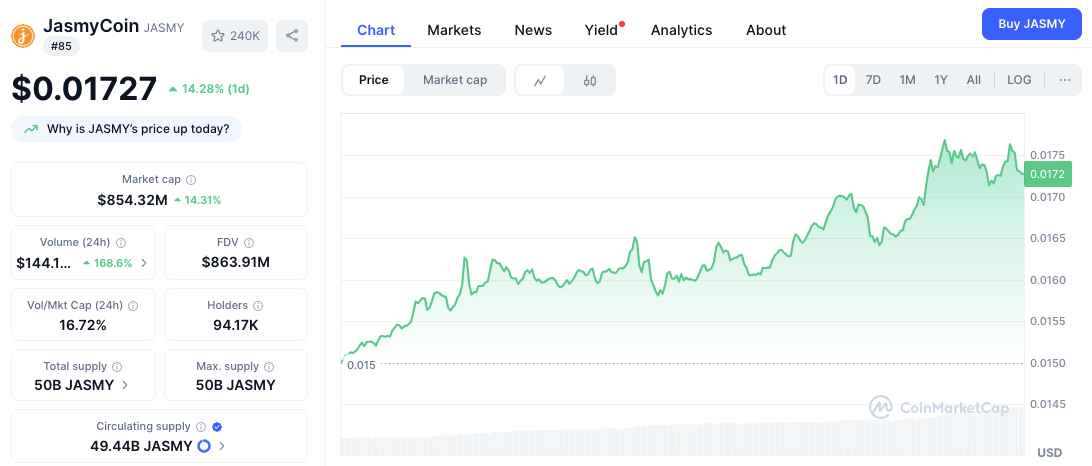The image size is (1092, 466).
Task: Open the News tab
Action: point(533,30)
